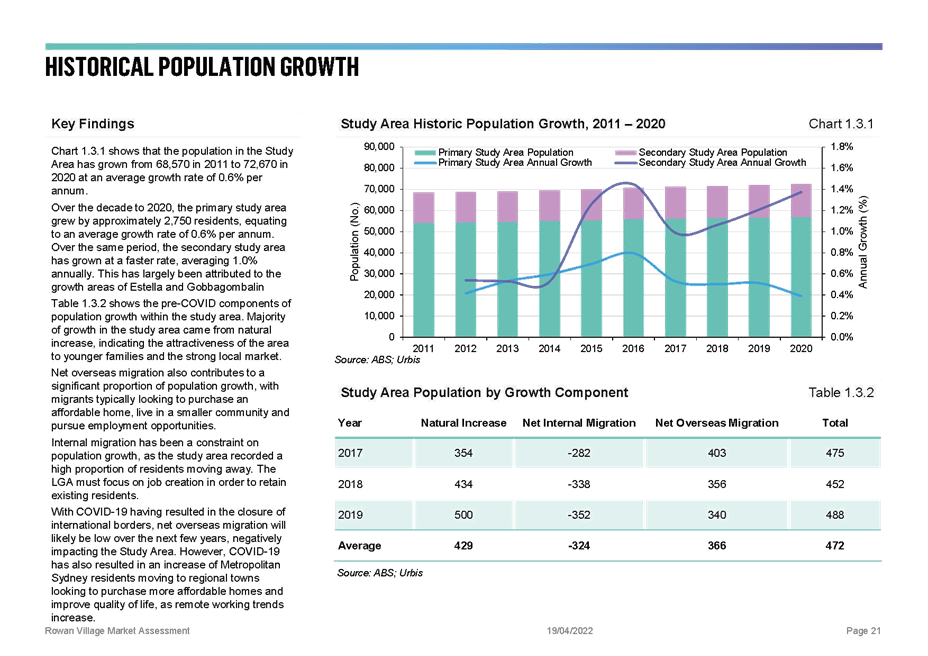Click the 'Study Area Population by Growth Component' title
Image resolution: width=928 pixels, height=656 pixels.
484,393
